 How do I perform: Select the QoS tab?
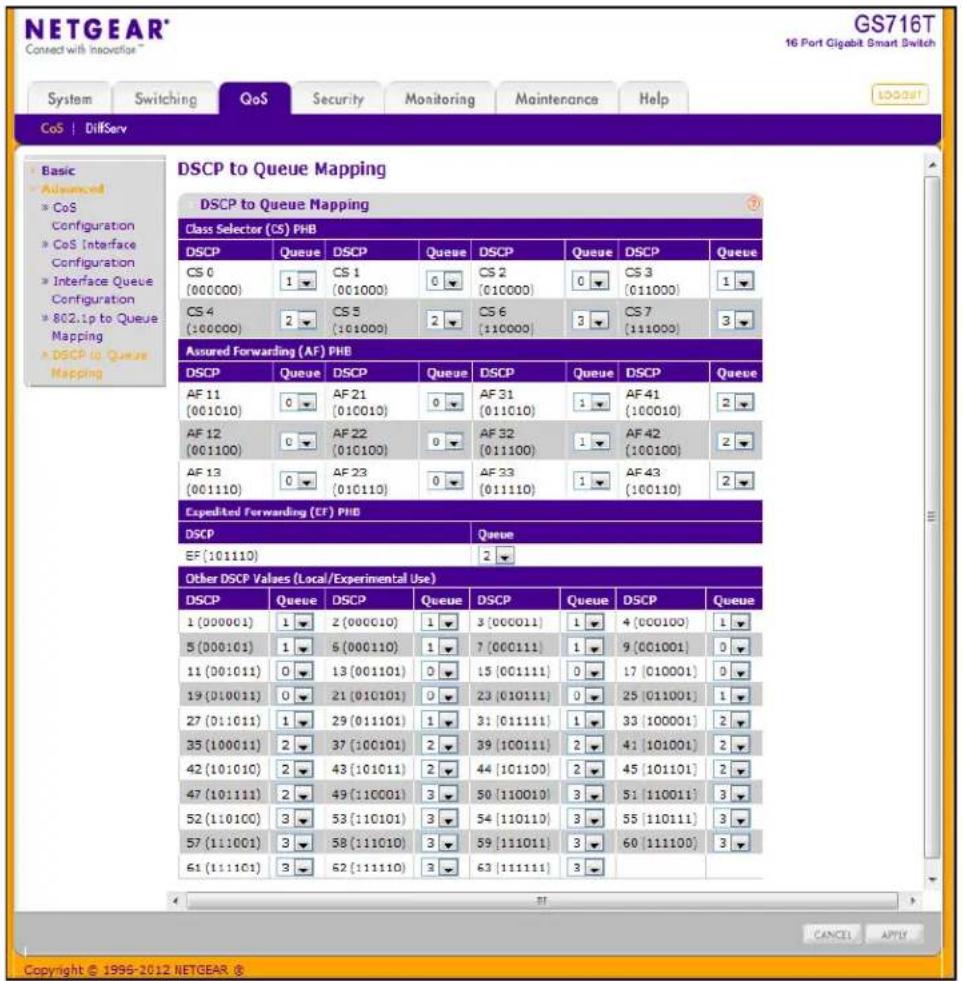point(254,99)
